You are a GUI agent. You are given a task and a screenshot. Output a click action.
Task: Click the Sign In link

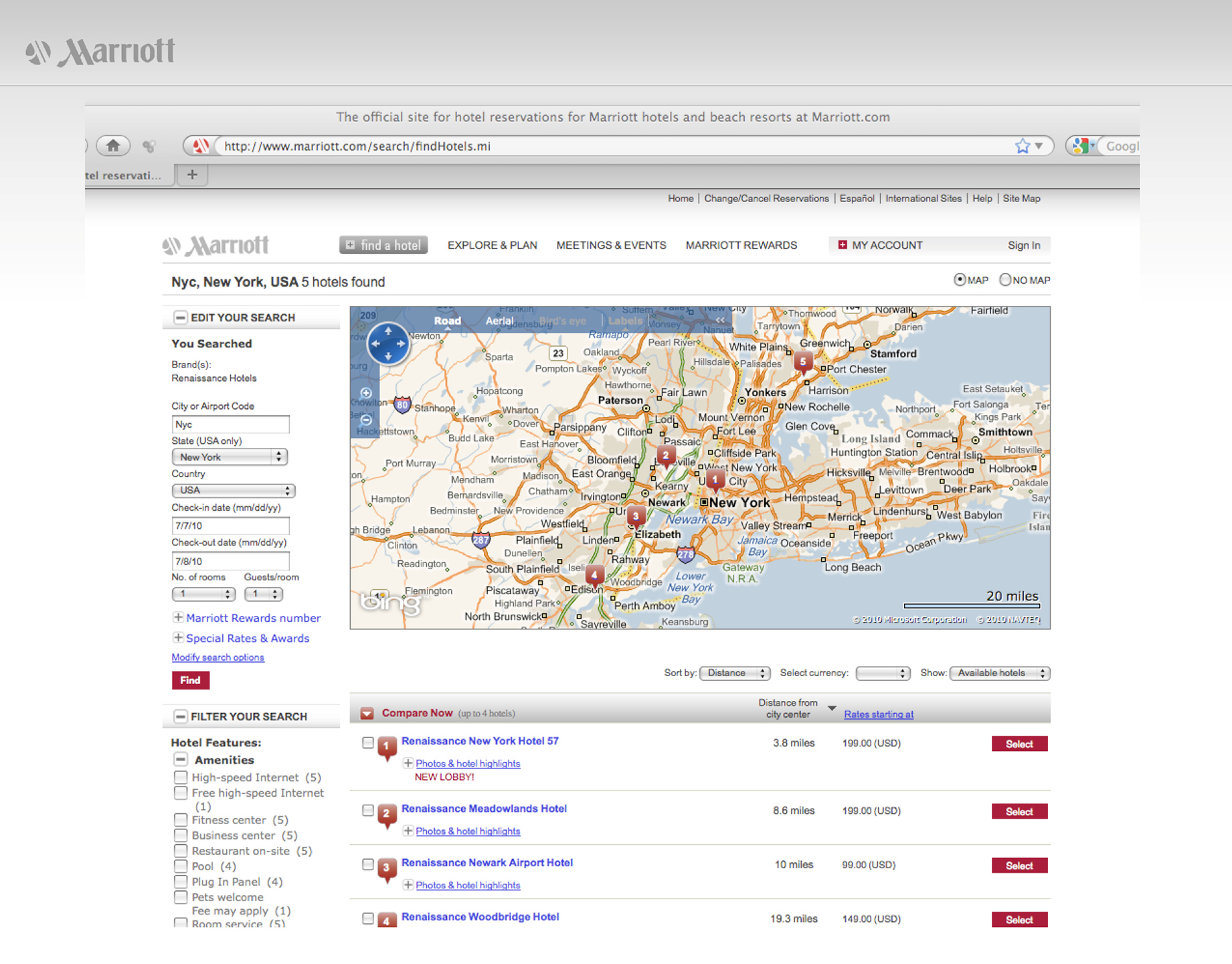[x=1024, y=246]
